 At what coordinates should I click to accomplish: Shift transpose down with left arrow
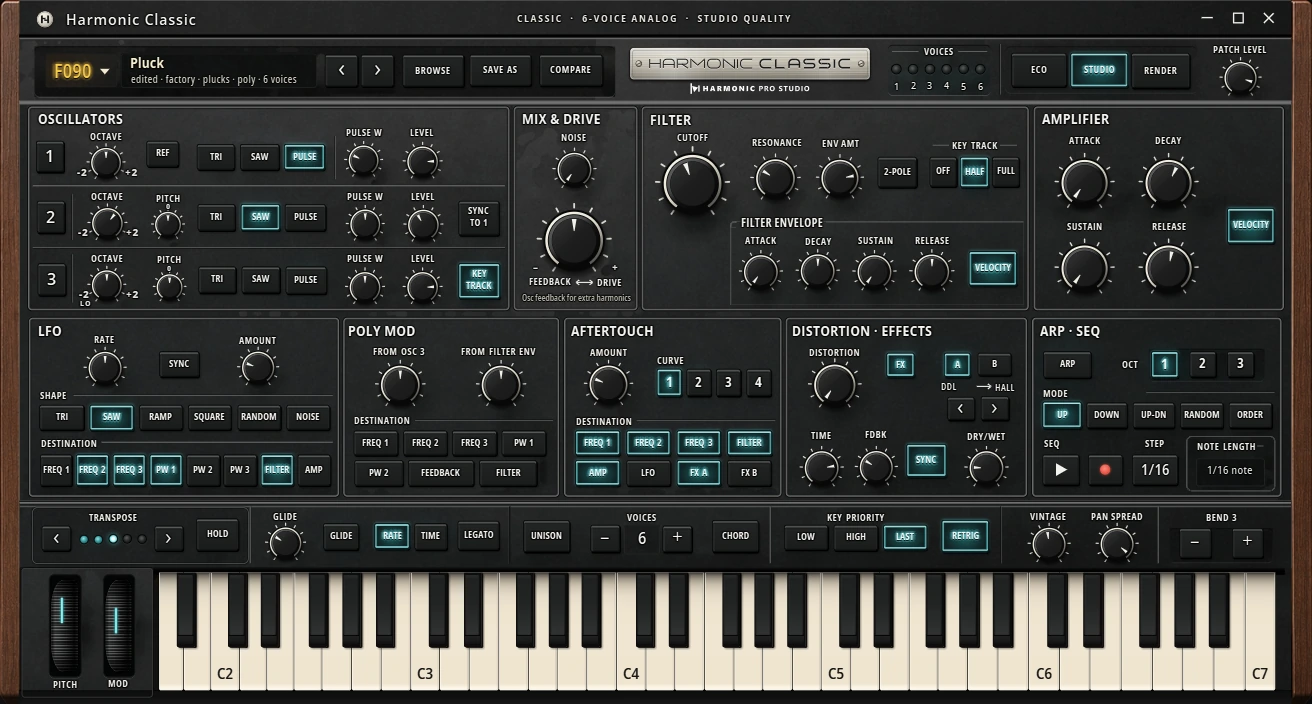pyautogui.click(x=56, y=538)
